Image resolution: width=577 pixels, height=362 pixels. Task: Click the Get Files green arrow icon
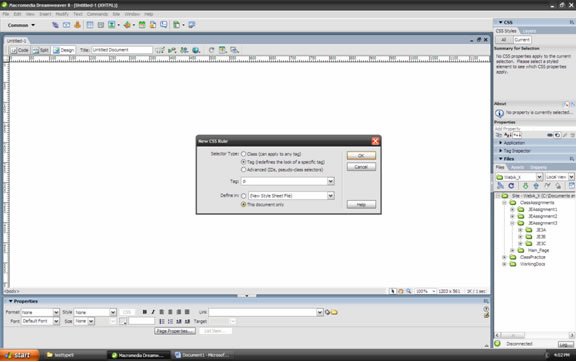525,186
